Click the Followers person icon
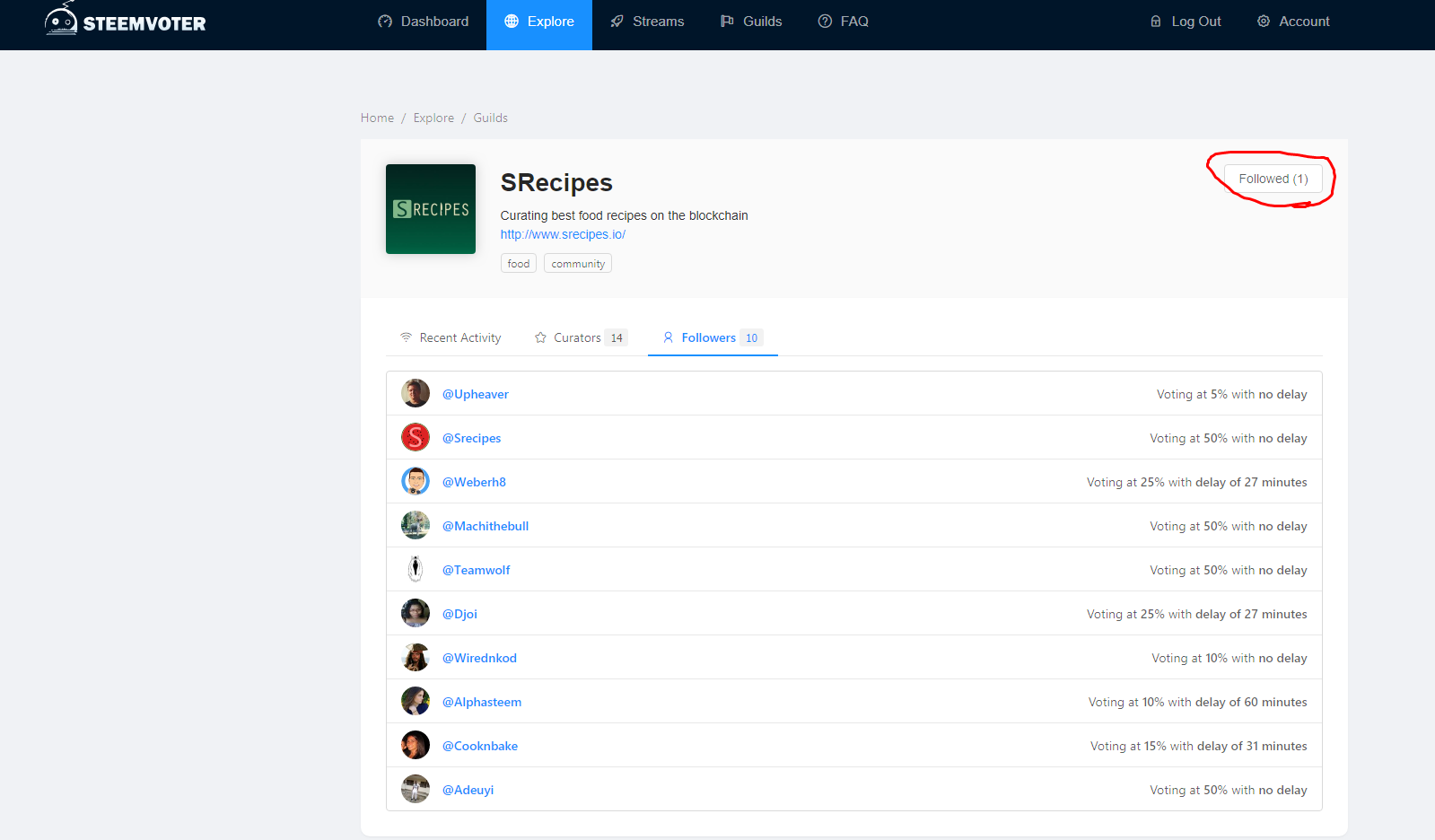1435x840 pixels. 668,337
